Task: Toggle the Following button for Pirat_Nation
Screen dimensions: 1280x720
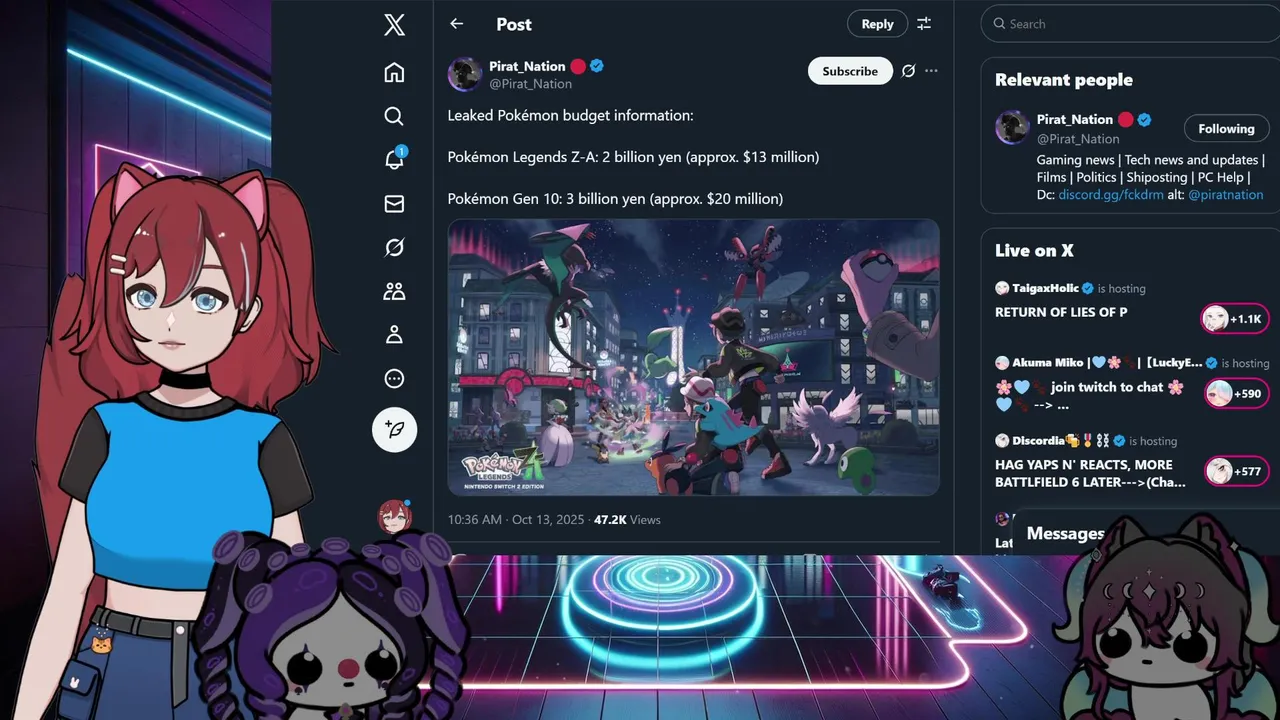Action: click(x=1226, y=129)
